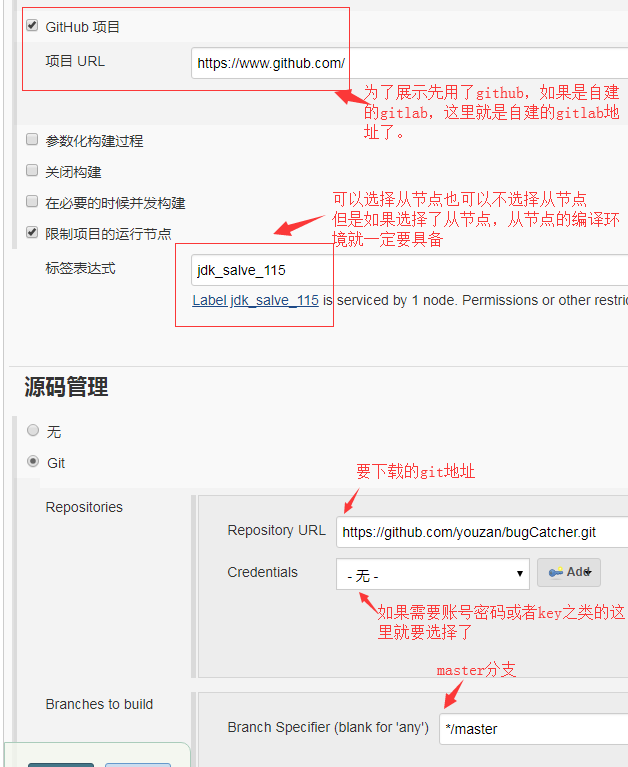
Task: Click the key icon on the Add button
Action: (554, 572)
